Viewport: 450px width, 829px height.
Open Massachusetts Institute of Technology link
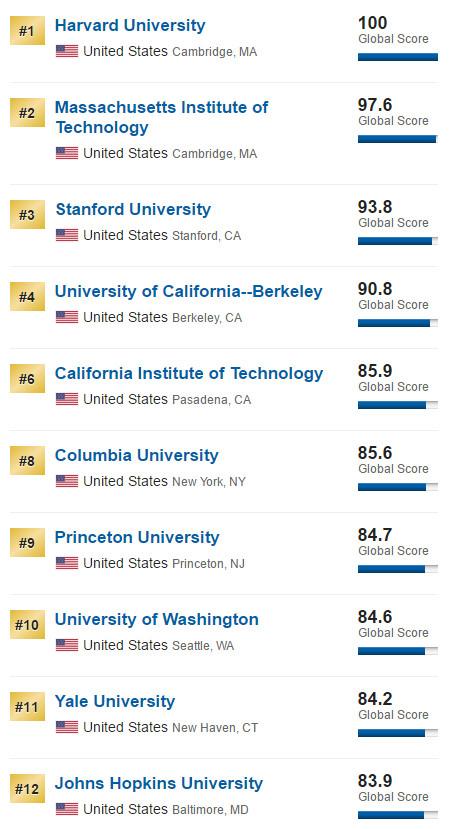point(161,117)
